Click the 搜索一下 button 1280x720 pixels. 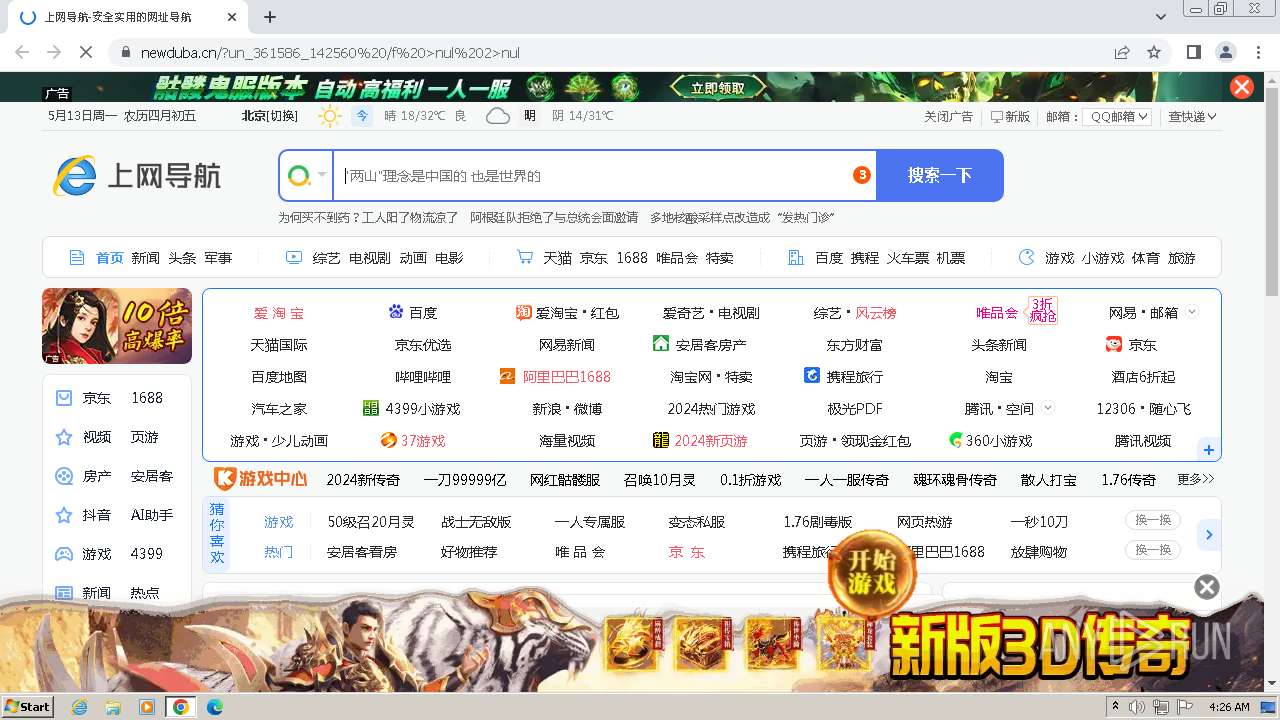pyautogui.click(x=939, y=175)
